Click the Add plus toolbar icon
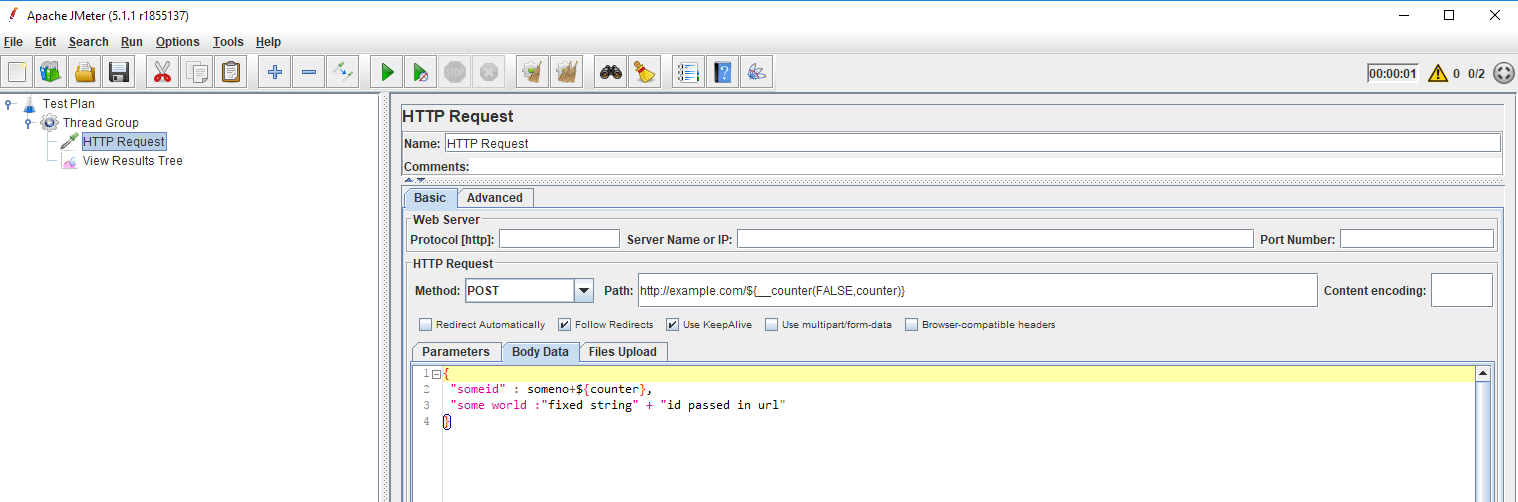This screenshot has width=1518, height=502. pyautogui.click(x=275, y=72)
